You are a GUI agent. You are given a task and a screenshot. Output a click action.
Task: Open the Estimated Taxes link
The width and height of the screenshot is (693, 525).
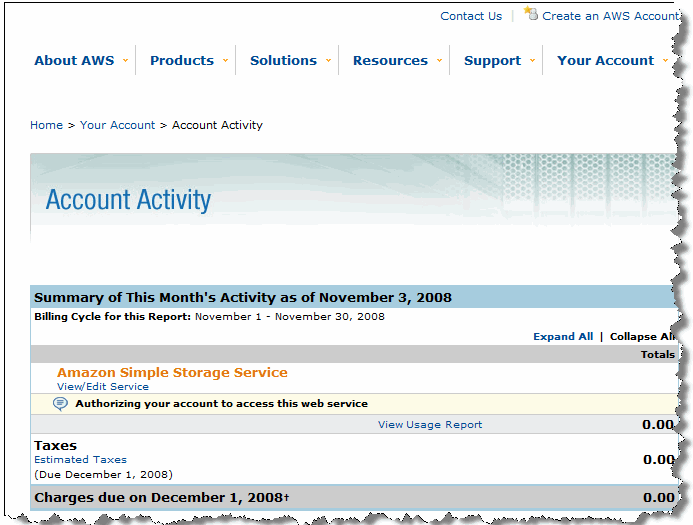pos(80,460)
